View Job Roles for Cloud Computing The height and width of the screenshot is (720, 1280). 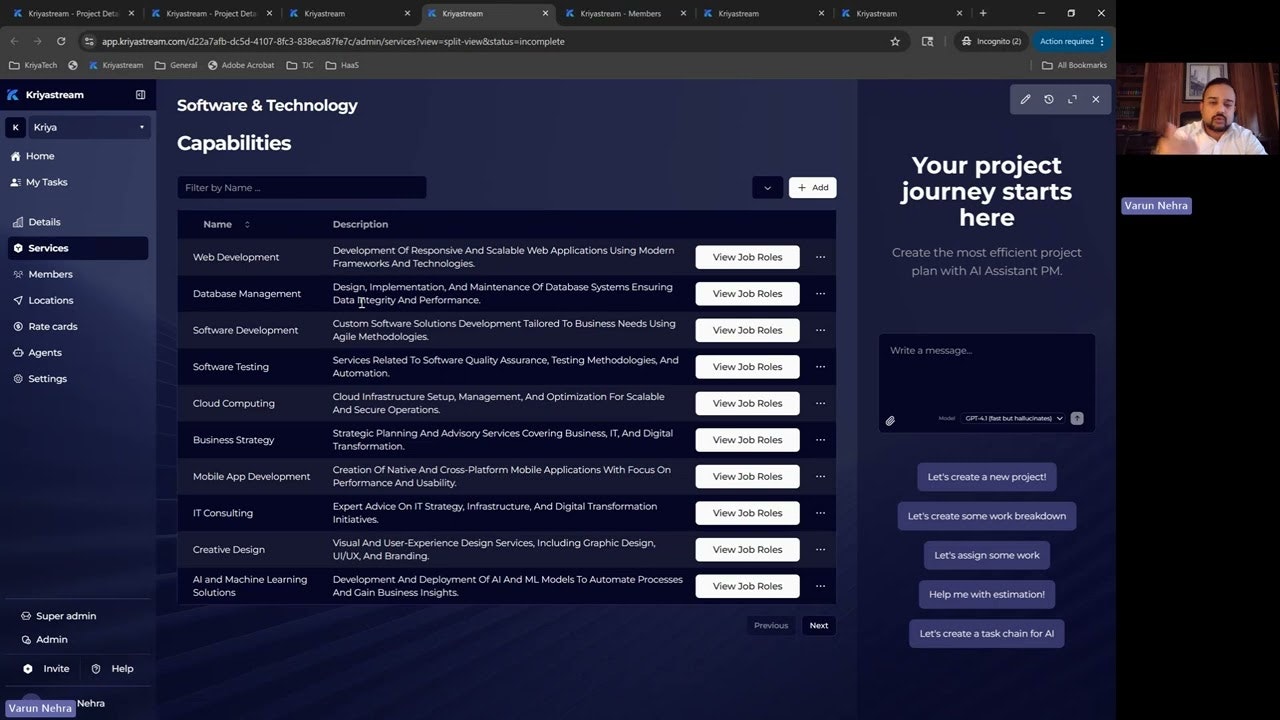[x=747, y=403]
